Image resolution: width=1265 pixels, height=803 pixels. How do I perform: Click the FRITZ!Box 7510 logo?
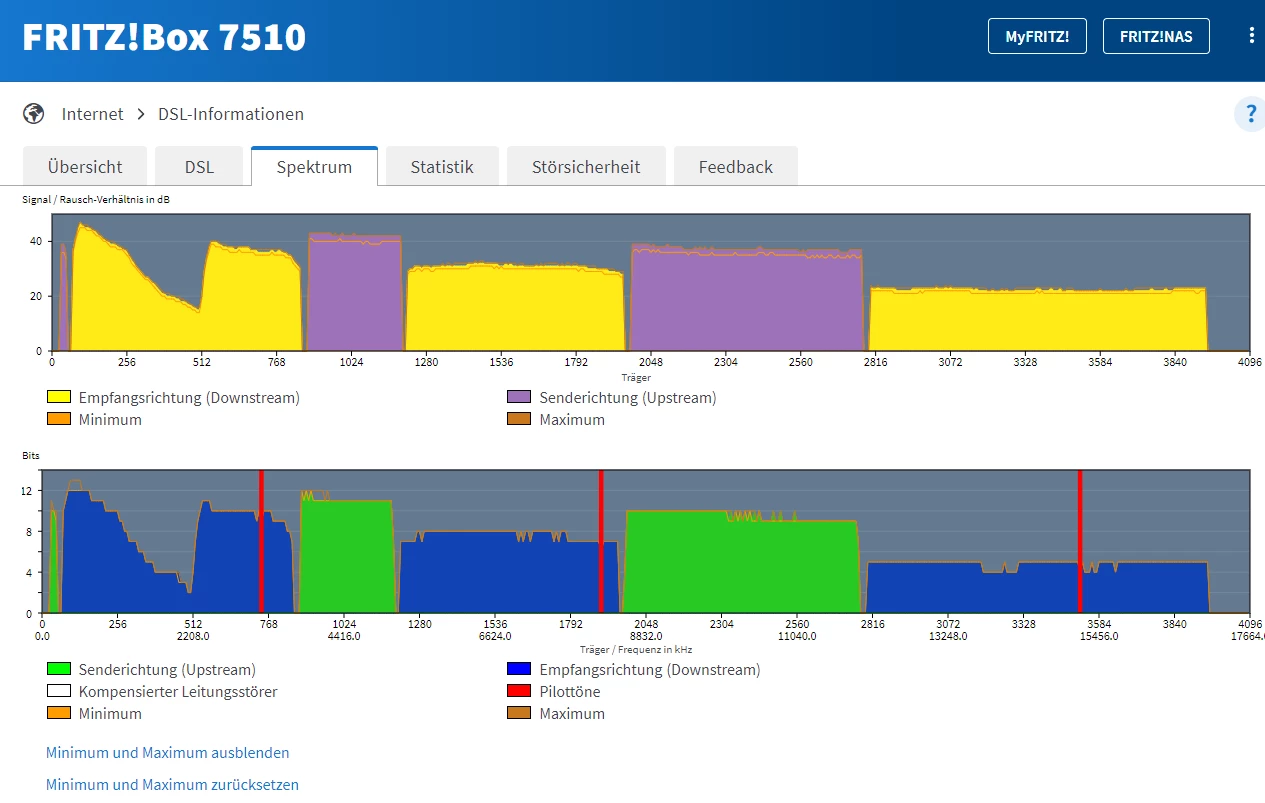(x=165, y=37)
